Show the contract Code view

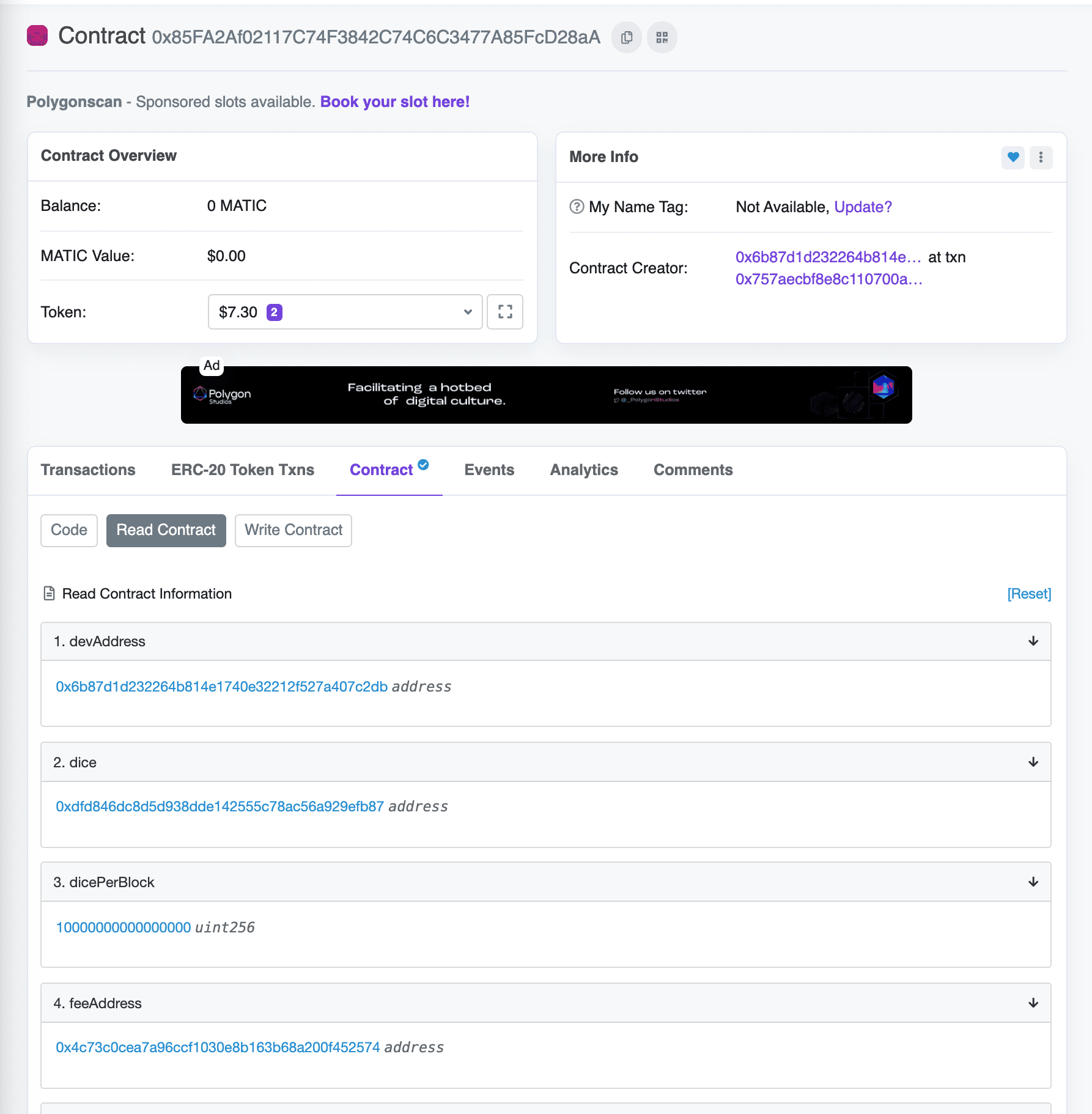[x=69, y=530]
